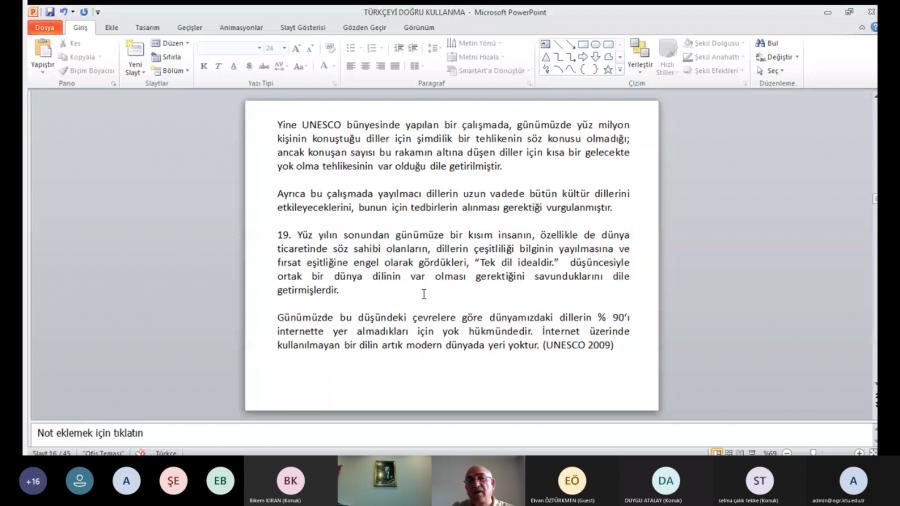This screenshot has height=506, width=900.
Task: Click the Sıfırla (Reset) slide button
Action: coord(167,57)
